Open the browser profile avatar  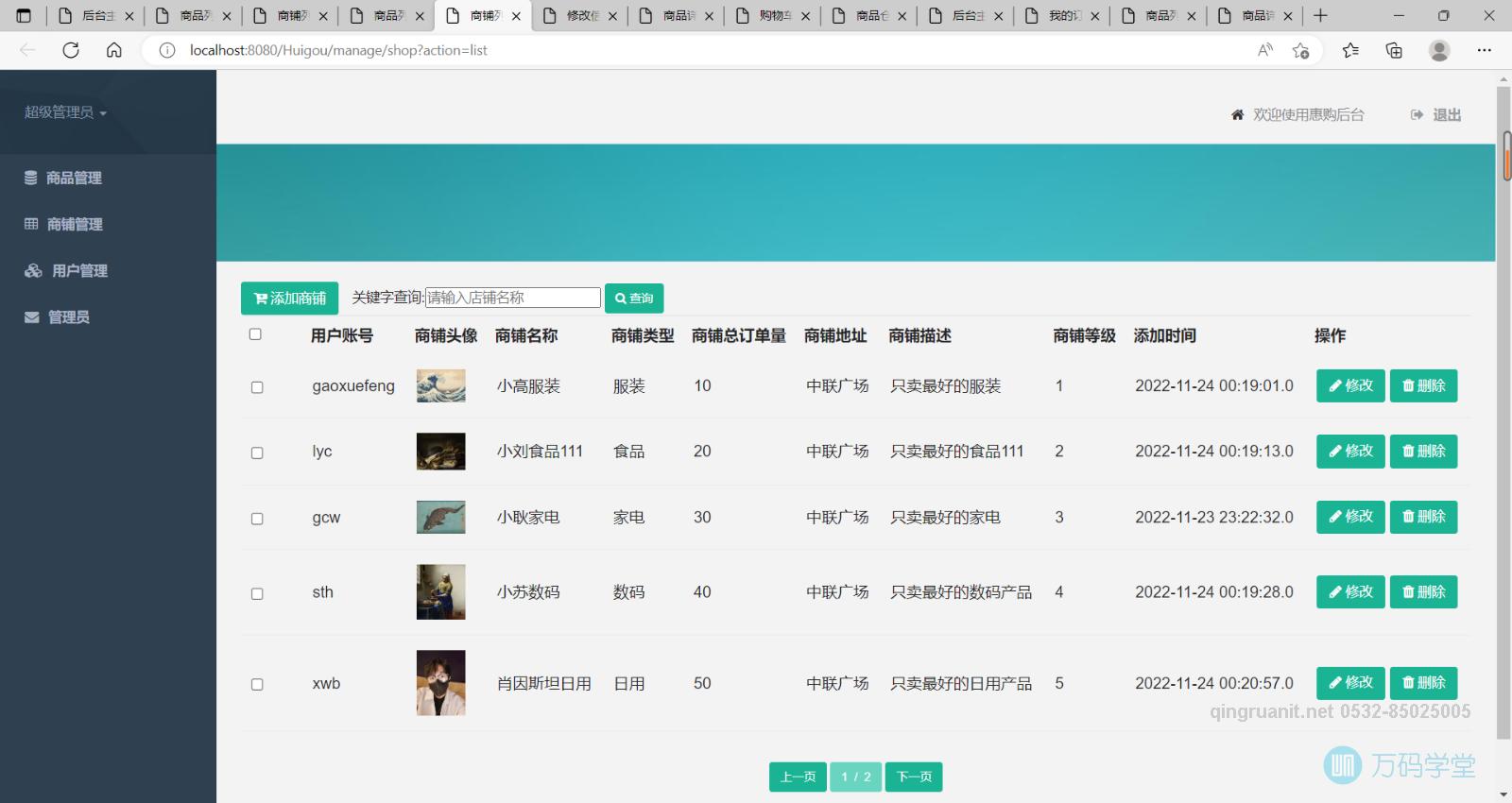click(1439, 50)
